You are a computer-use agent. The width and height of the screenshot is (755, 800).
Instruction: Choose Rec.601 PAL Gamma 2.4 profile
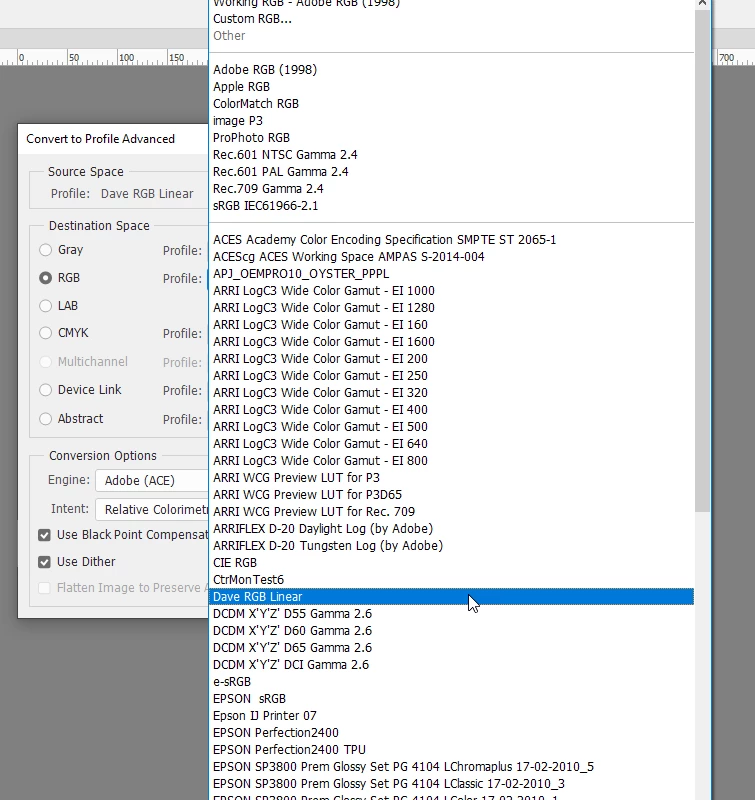451,172
